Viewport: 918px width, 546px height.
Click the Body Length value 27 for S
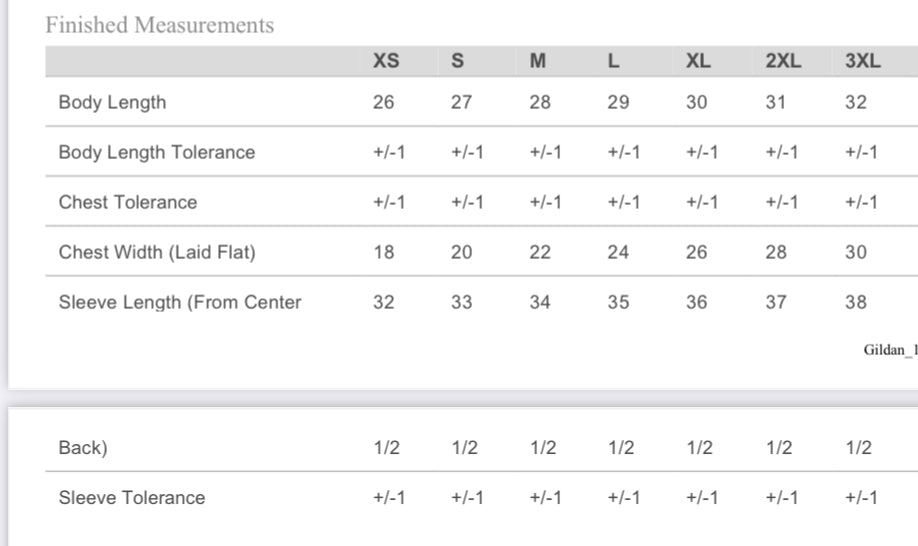click(x=460, y=102)
